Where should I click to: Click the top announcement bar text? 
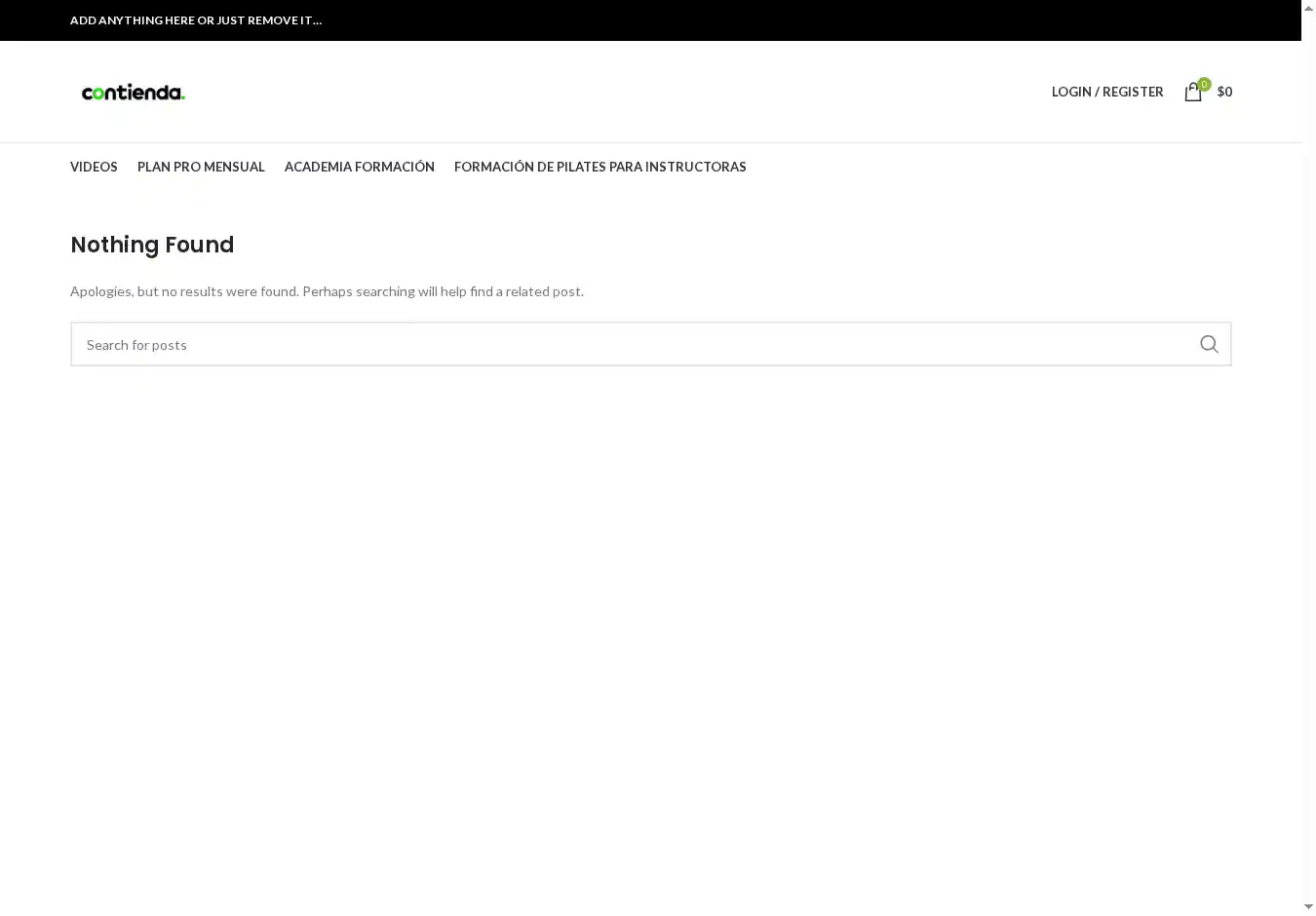(196, 20)
